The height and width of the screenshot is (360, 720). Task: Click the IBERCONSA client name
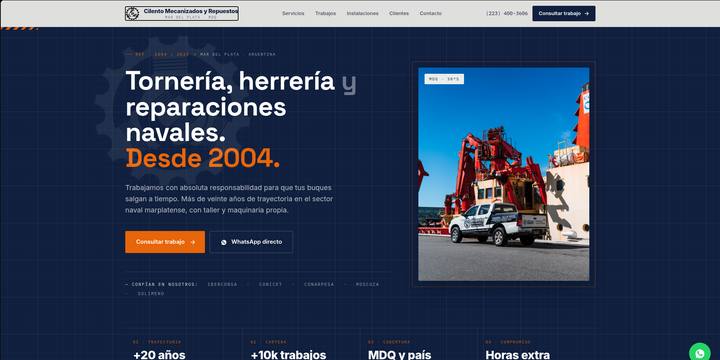tap(222, 284)
